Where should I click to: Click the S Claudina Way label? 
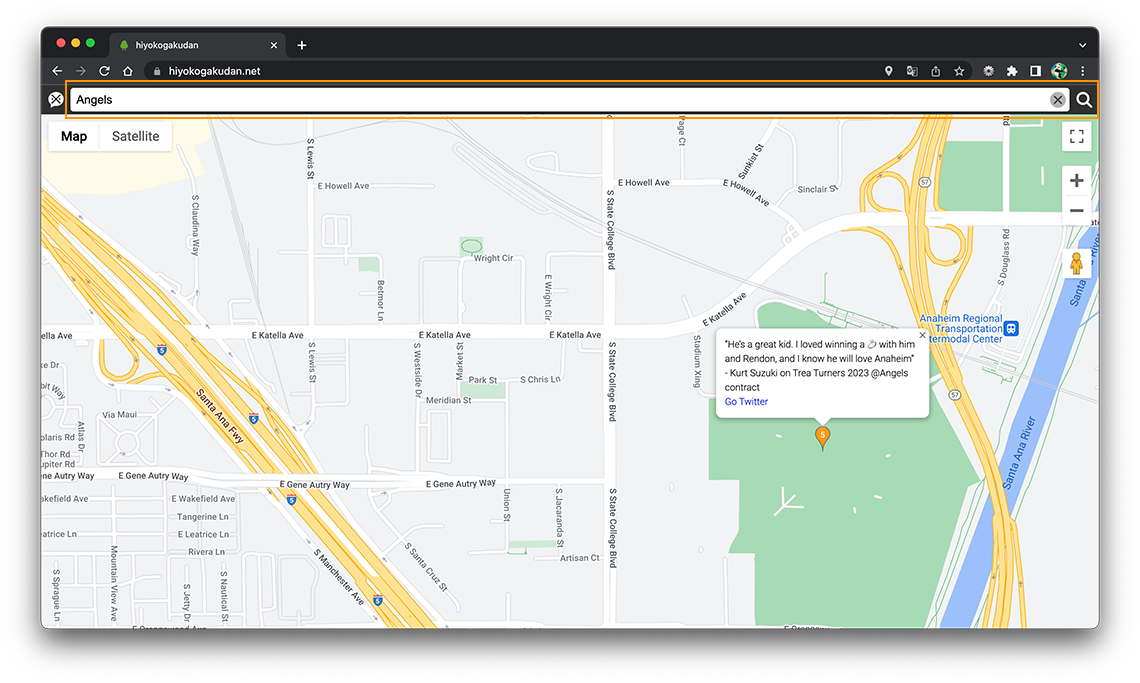[x=195, y=225]
